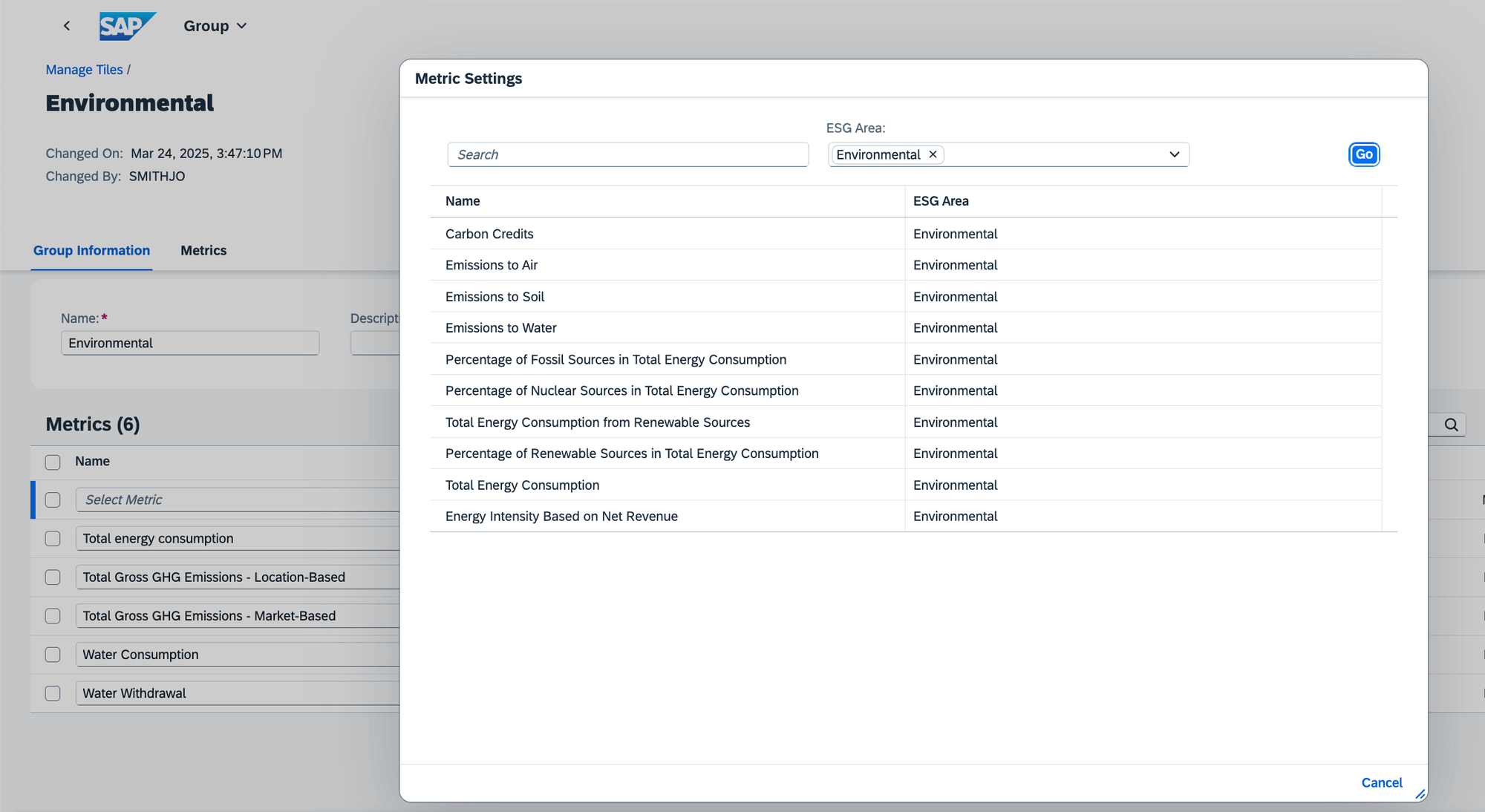Check the Water Consumption checkbox
The image size is (1485, 812).
tap(53, 655)
